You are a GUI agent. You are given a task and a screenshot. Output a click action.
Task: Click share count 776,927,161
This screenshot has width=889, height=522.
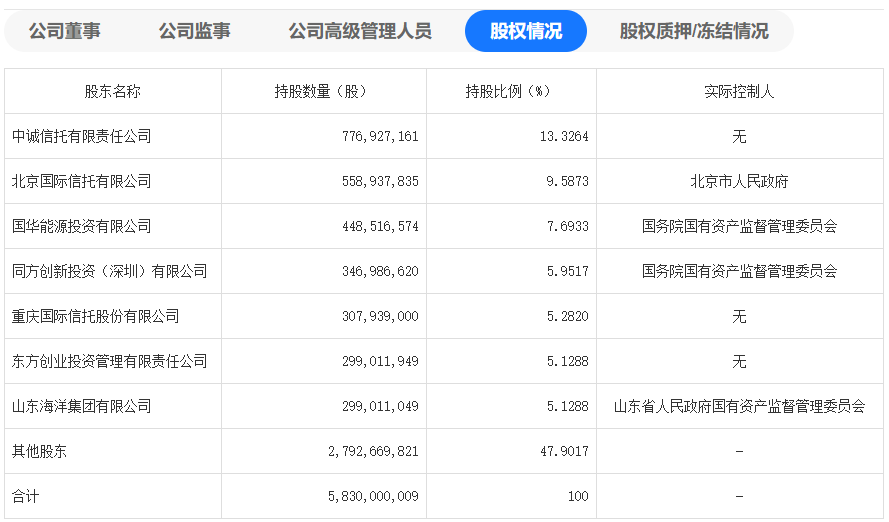pyautogui.click(x=380, y=137)
